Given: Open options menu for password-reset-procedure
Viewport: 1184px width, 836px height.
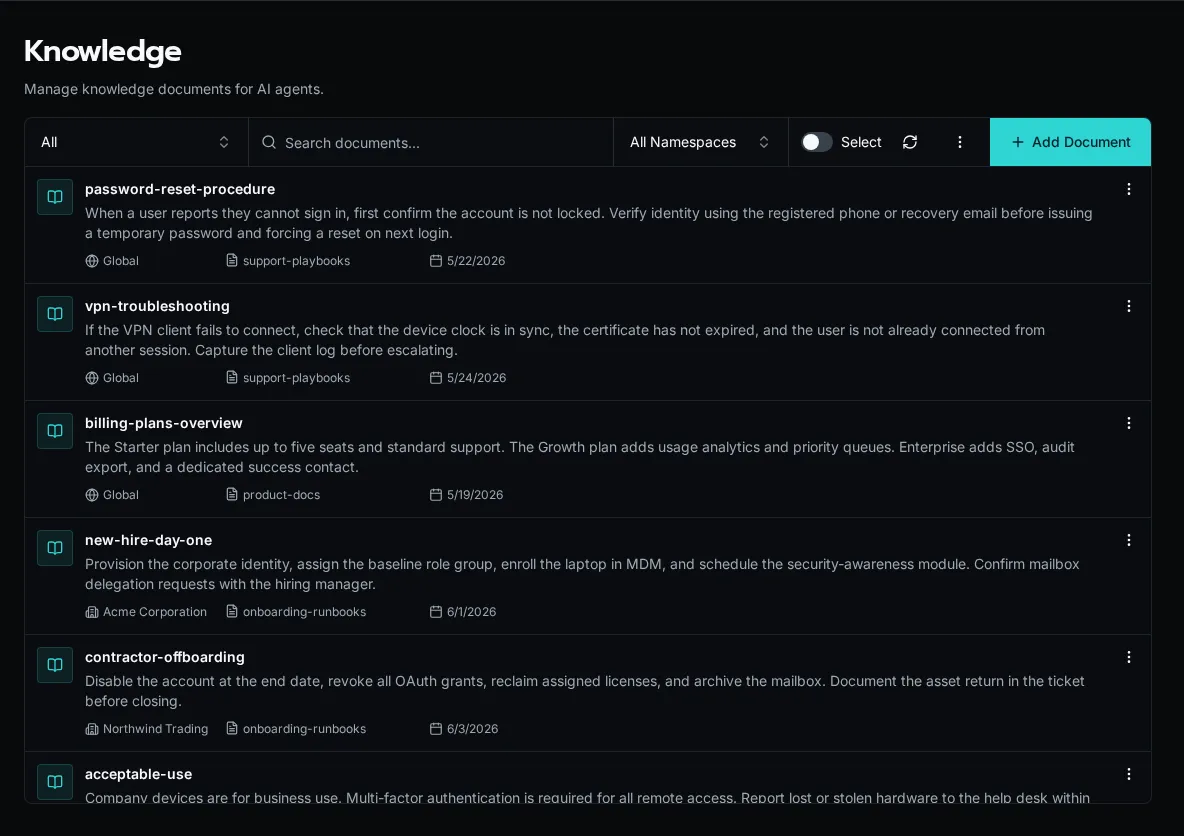Looking at the screenshot, I should [x=1129, y=190].
